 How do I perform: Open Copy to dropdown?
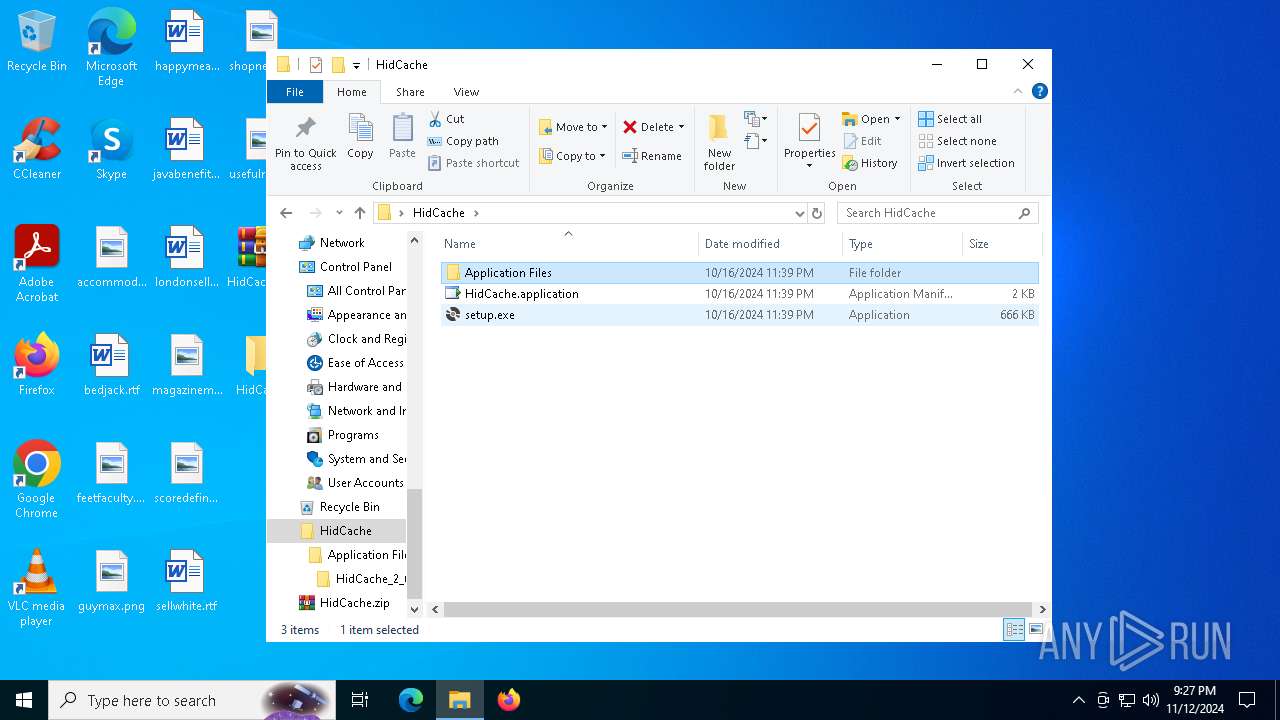[x=573, y=156]
